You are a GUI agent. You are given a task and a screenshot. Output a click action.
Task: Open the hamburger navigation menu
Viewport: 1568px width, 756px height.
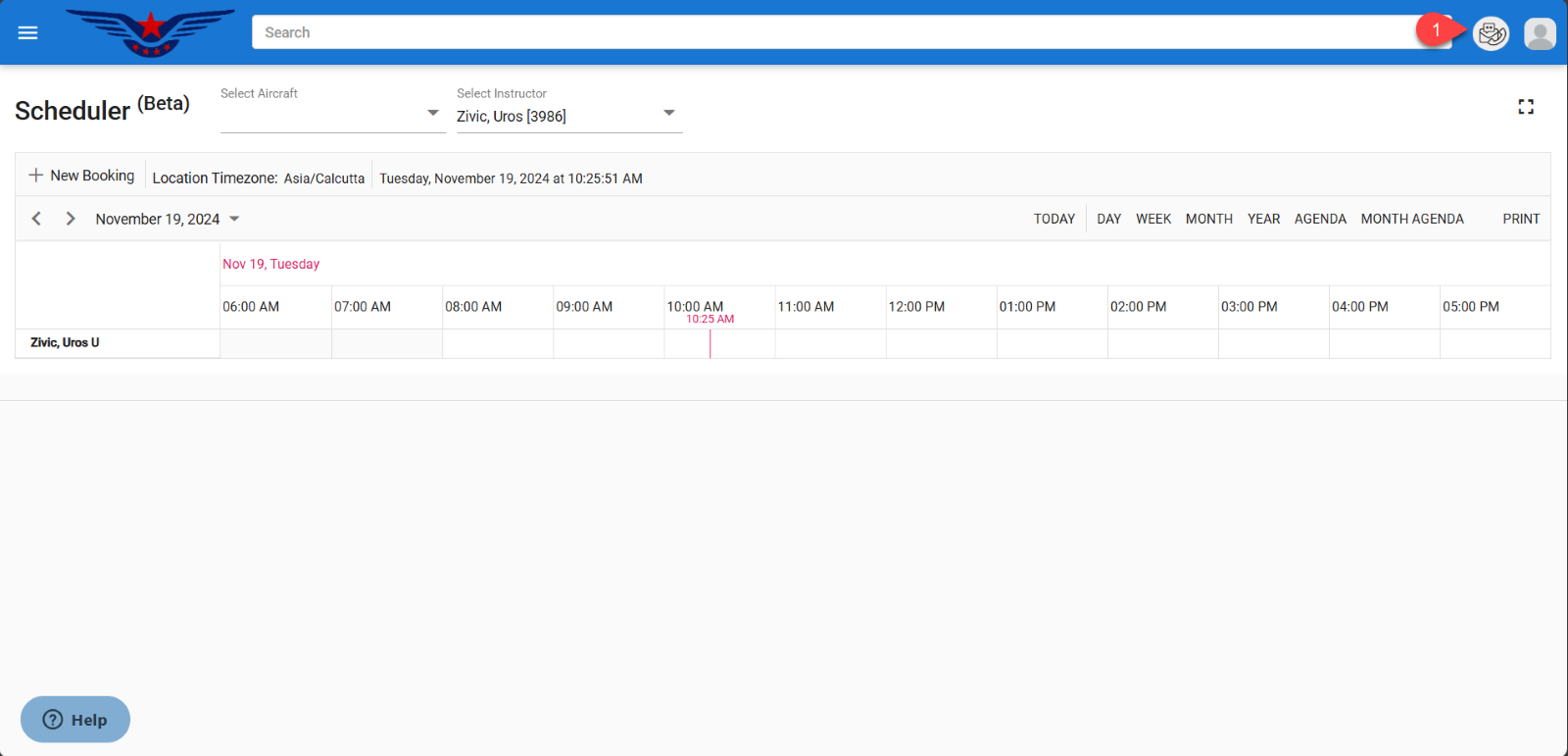(x=27, y=33)
